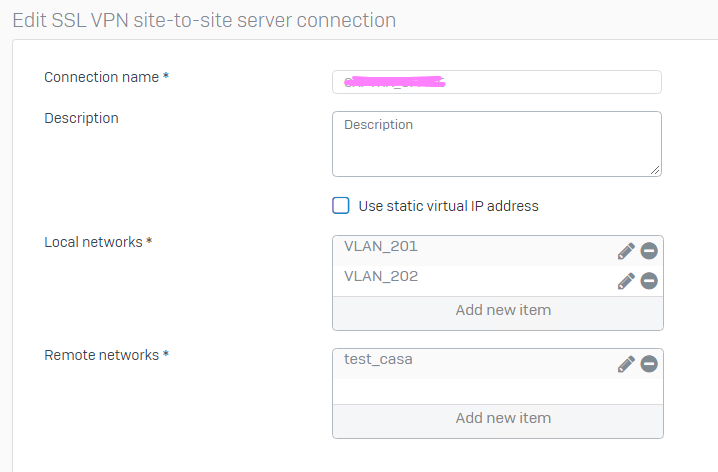Remove VLAN_201 from local networks

649,251
